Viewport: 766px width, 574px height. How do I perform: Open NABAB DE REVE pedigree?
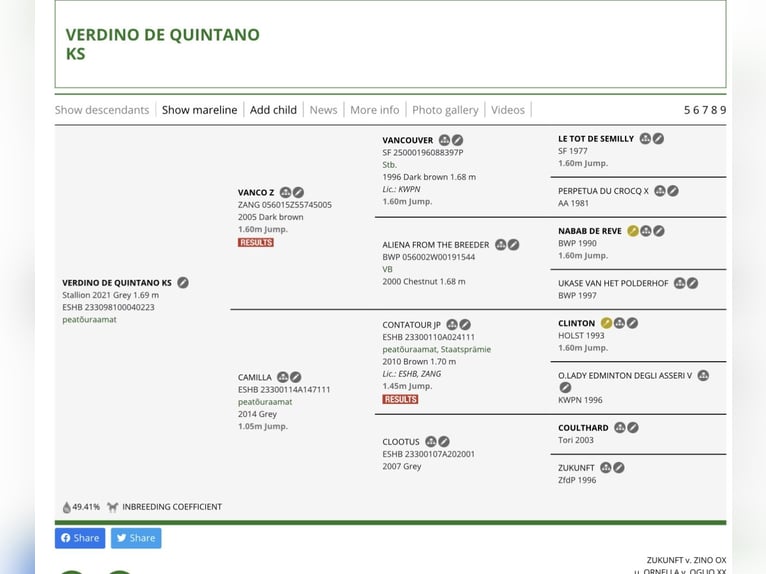[590, 231]
